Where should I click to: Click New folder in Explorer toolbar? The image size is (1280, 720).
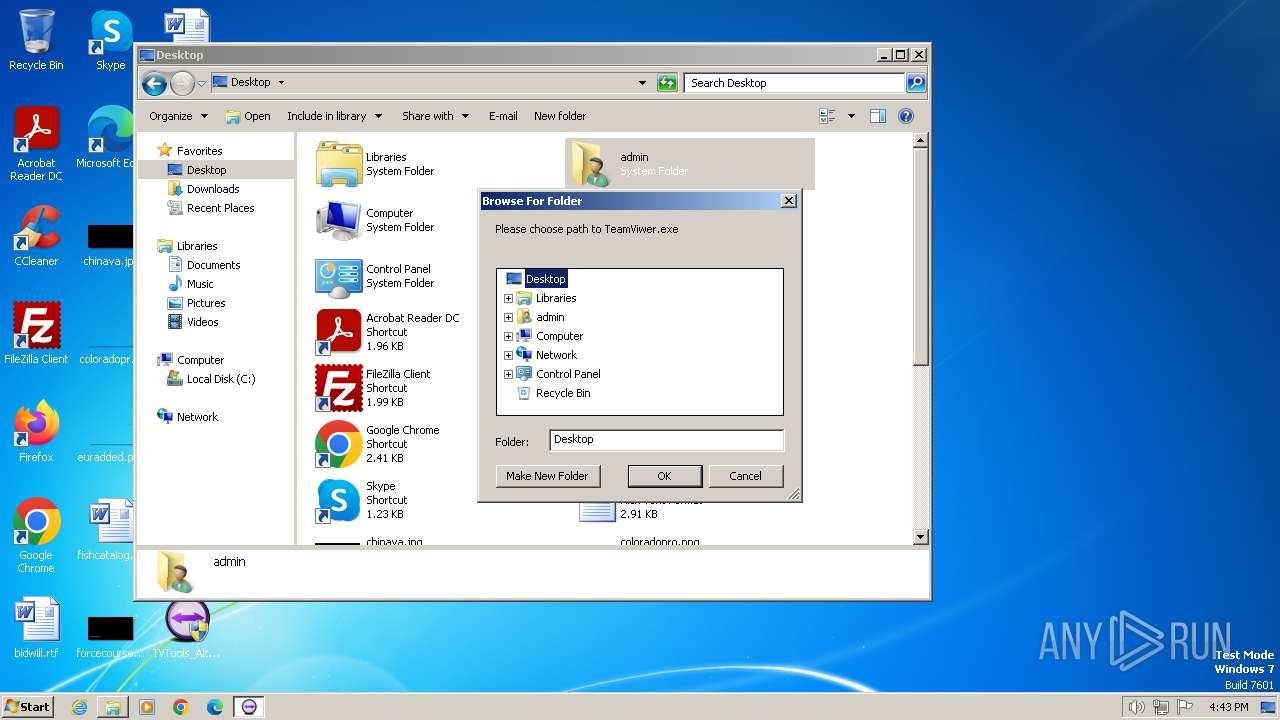click(560, 116)
